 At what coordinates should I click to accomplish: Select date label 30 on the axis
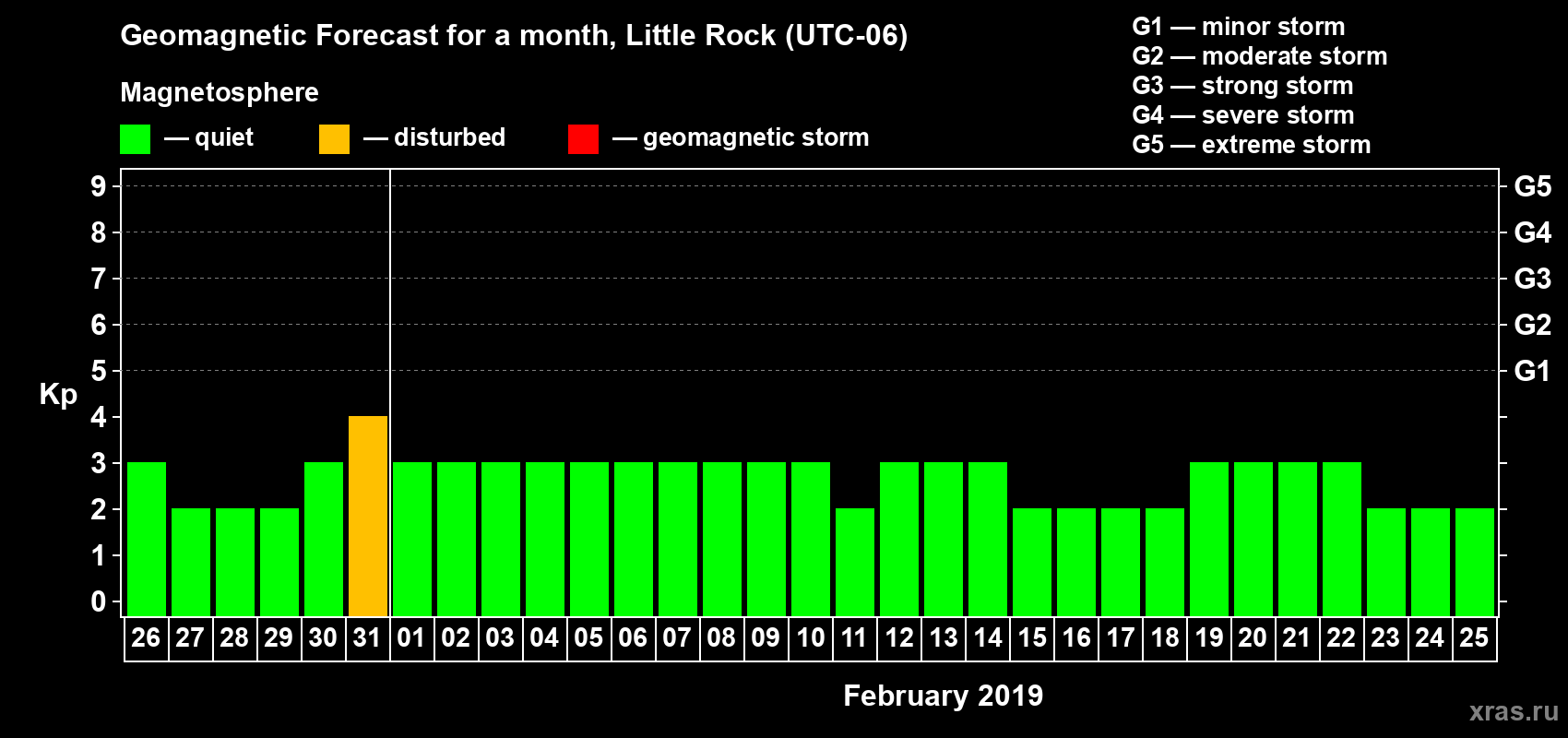tap(323, 638)
